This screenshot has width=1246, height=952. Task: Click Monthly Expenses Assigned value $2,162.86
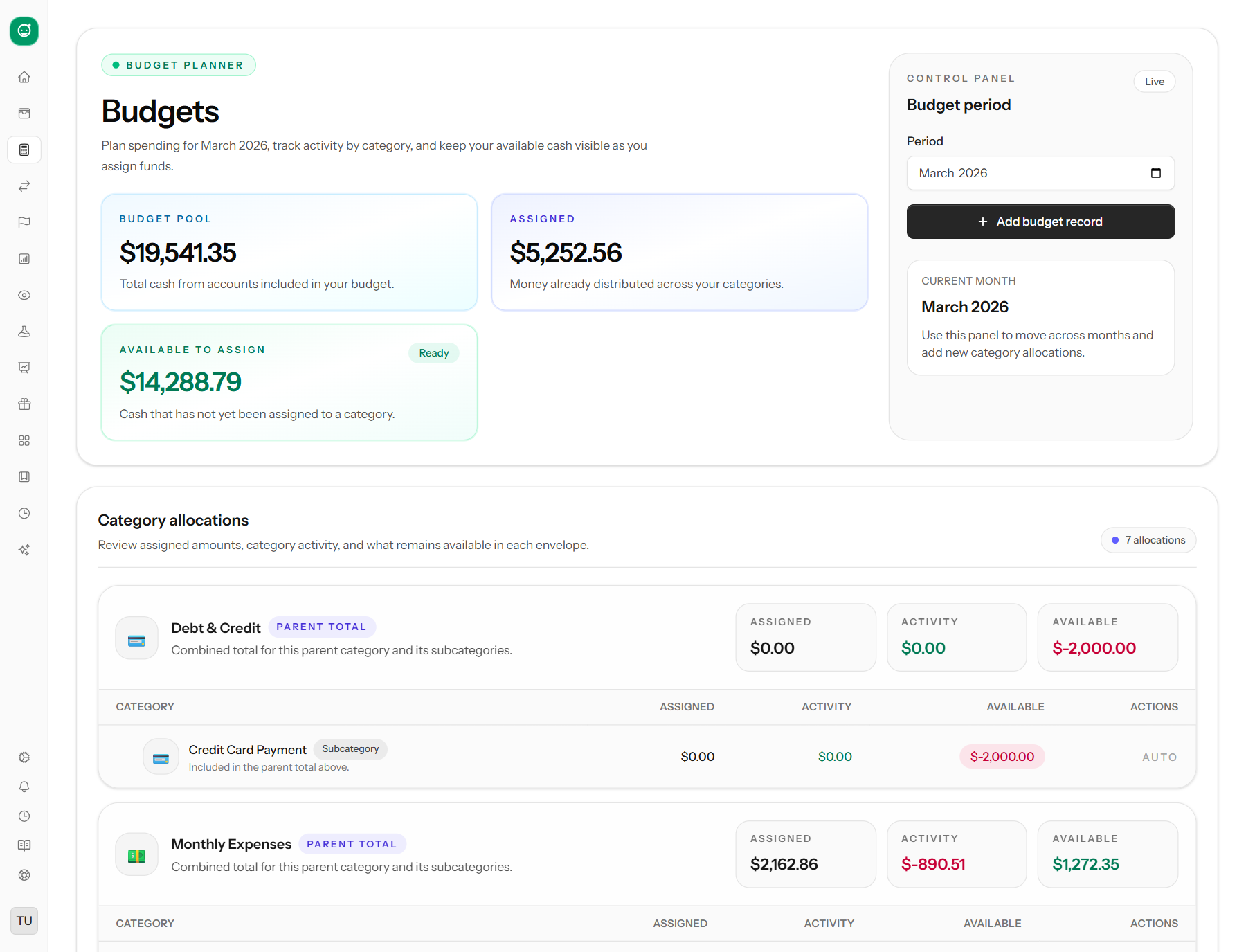click(x=784, y=864)
